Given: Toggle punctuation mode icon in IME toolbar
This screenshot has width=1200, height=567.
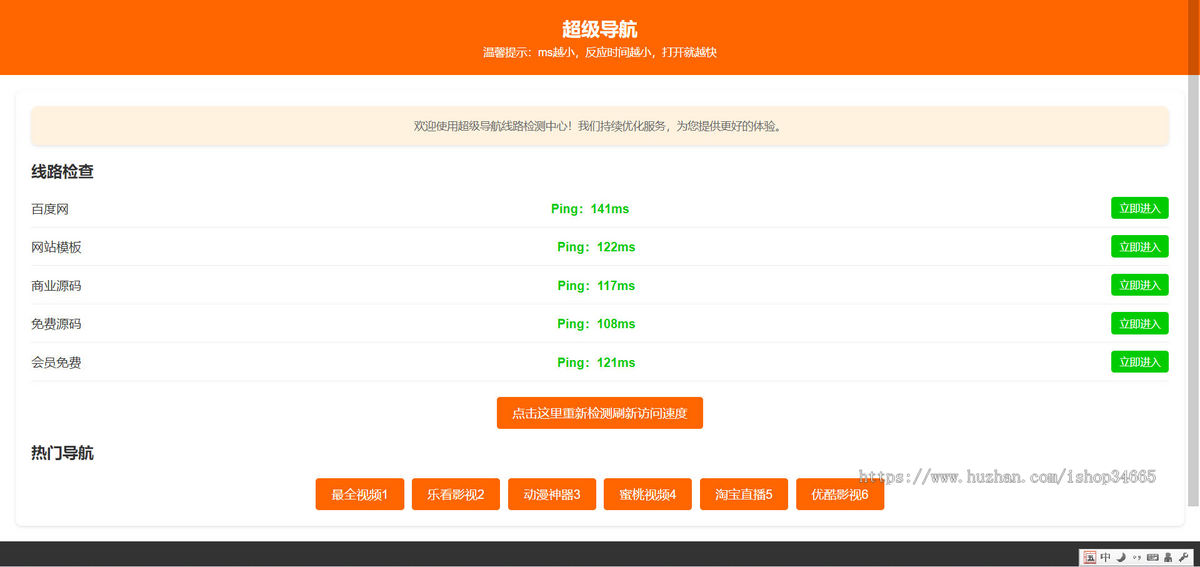Looking at the screenshot, I should (1137, 557).
